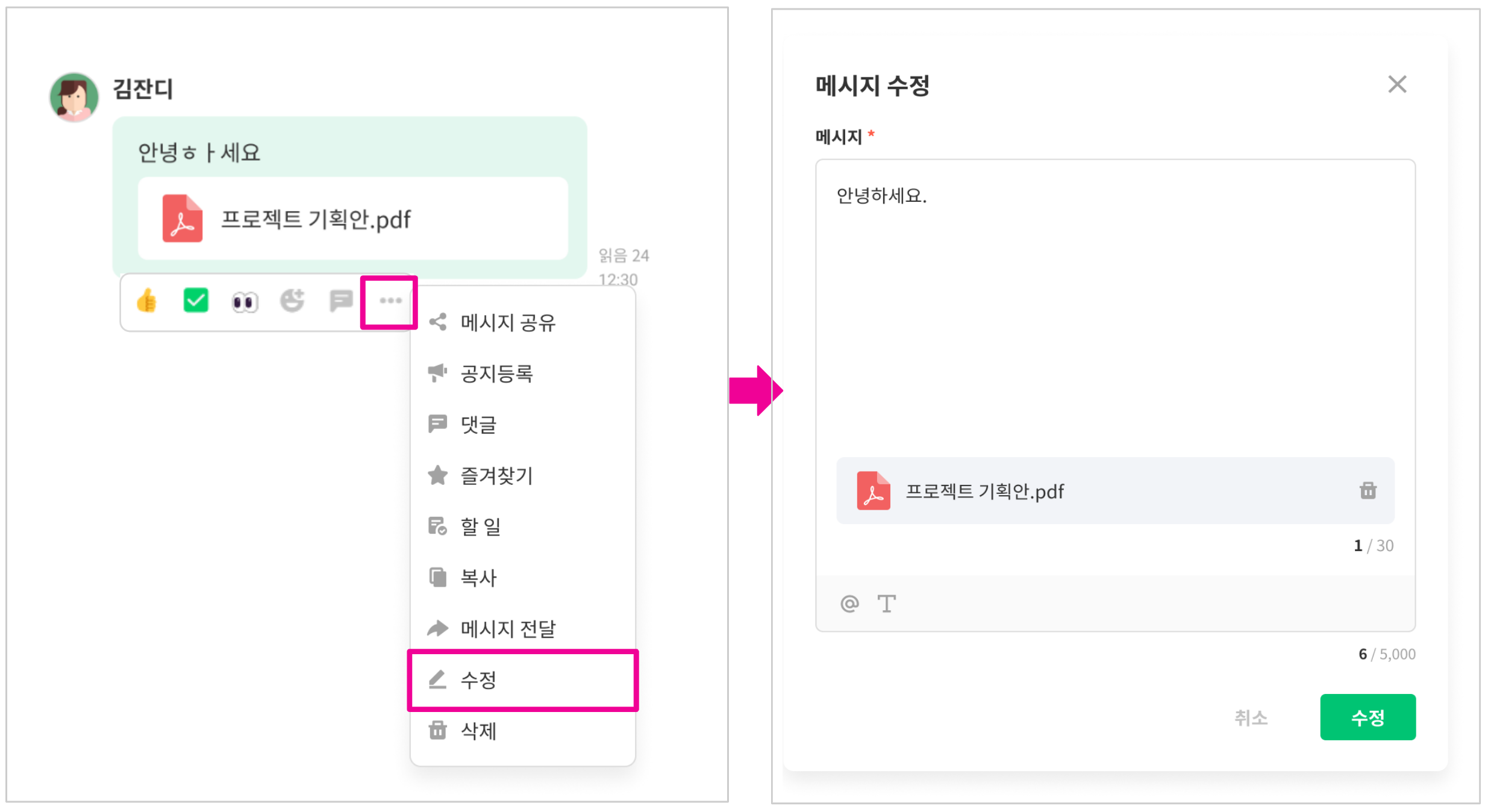Choose 메시지 전달 to forward message
The width and height of the screenshot is (1488, 812).
(507, 629)
